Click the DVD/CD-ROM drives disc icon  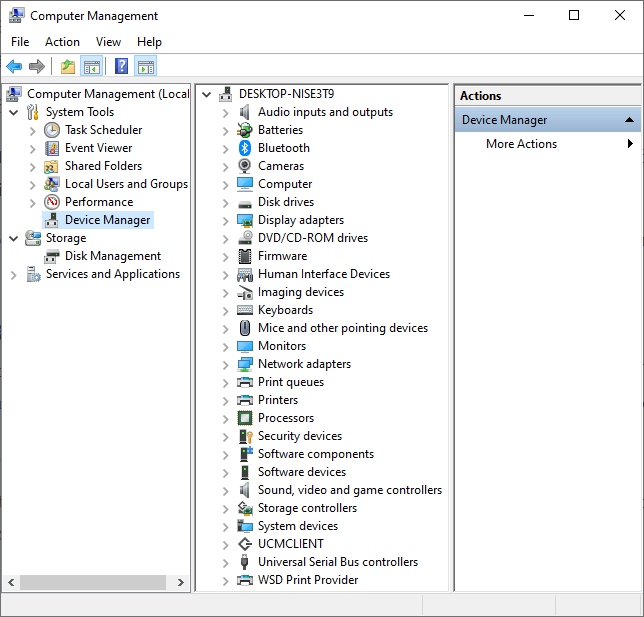click(245, 238)
